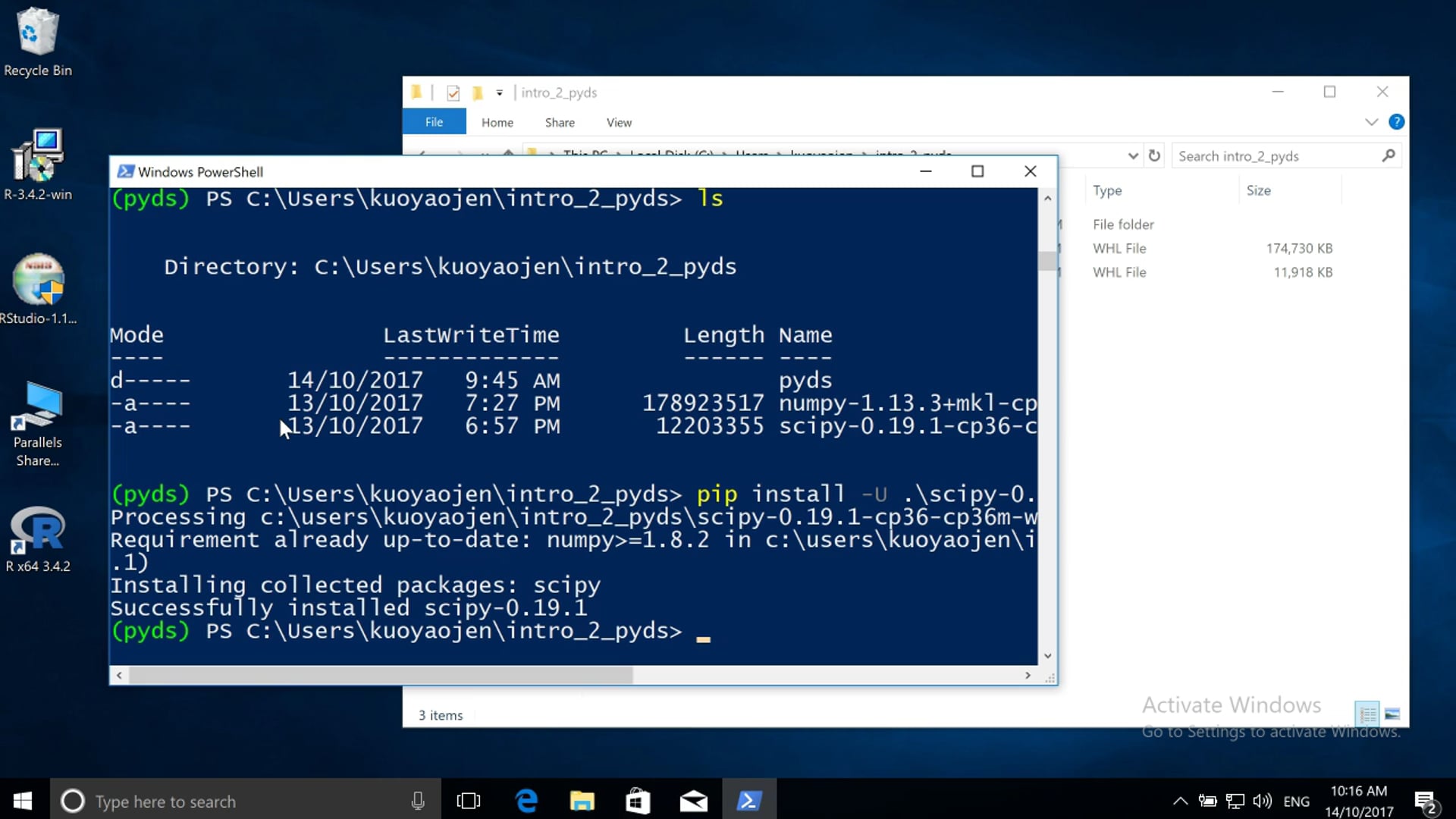Image resolution: width=1456 pixels, height=819 pixels.
Task: Refresh the intro_2_pyds folder view
Action: click(x=1154, y=155)
